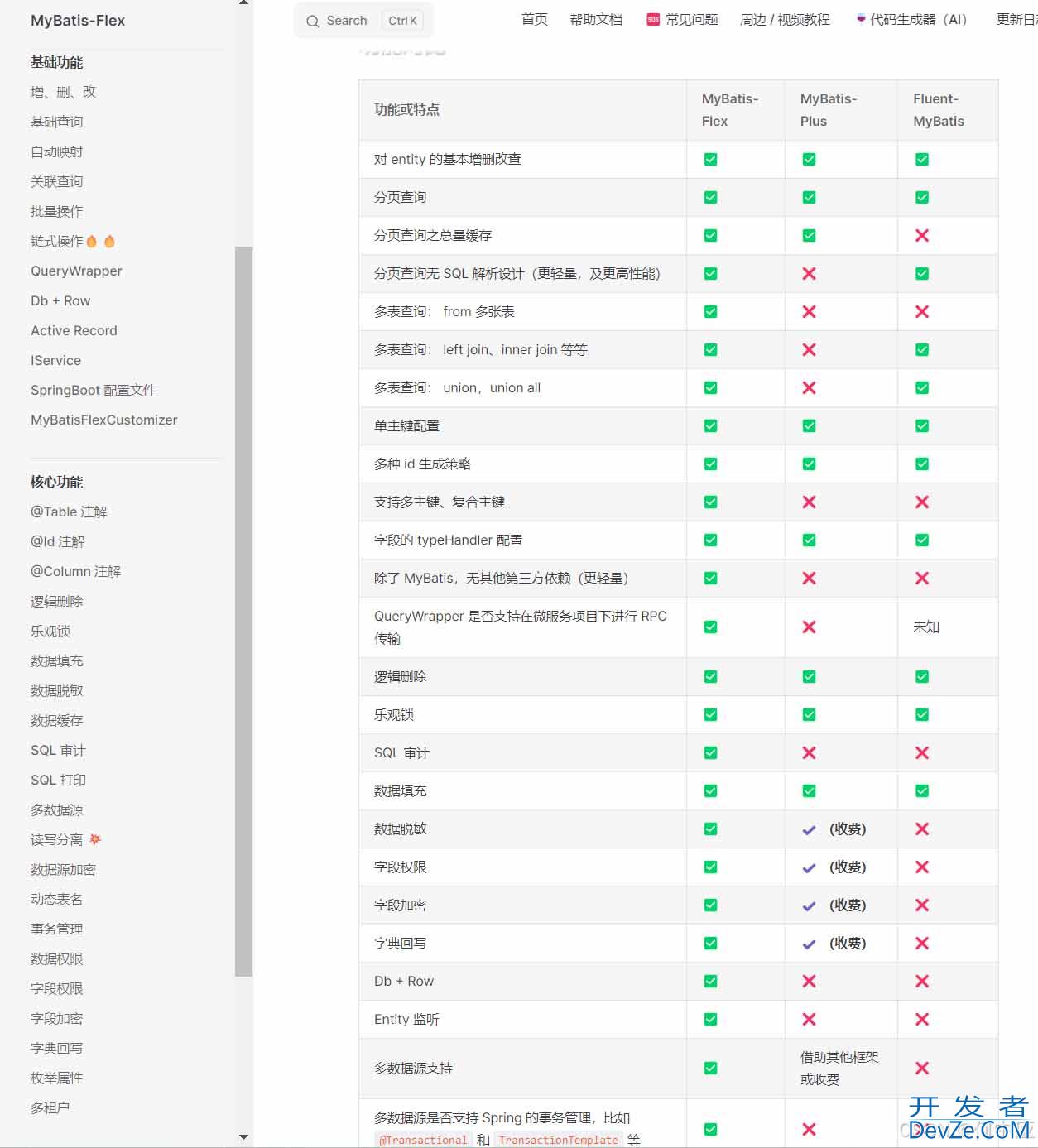Click the spark icon beside 读写分离
This screenshot has width=1038, height=1148.
coord(95,839)
